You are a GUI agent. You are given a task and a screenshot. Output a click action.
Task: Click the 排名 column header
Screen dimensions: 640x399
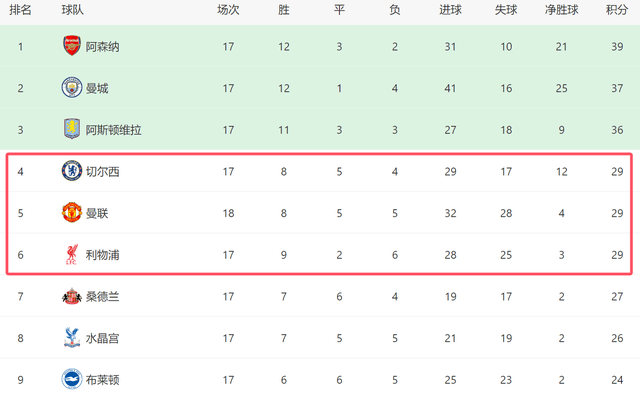pyautogui.click(x=20, y=10)
